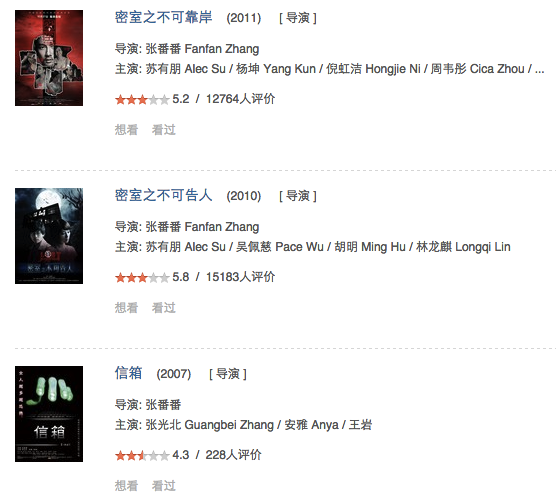This screenshot has height=502, width=556.
Task: Mark 信箱 as 想看
Action: [x=126, y=486]
